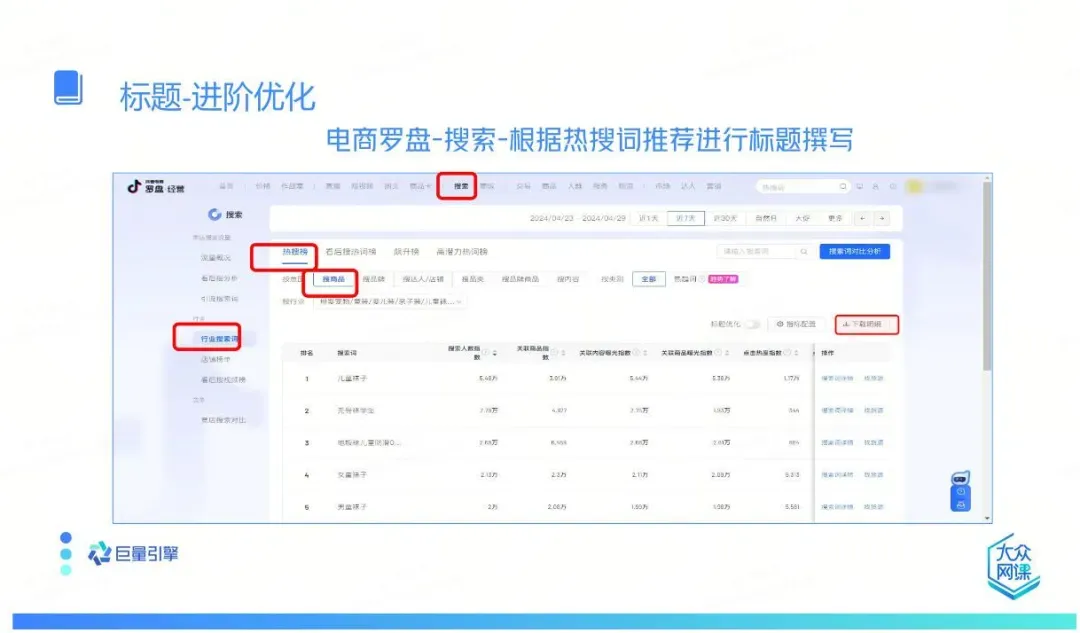Open search term details for 男童袜子
Viewport: 1080px width, 633px height.
837,507
